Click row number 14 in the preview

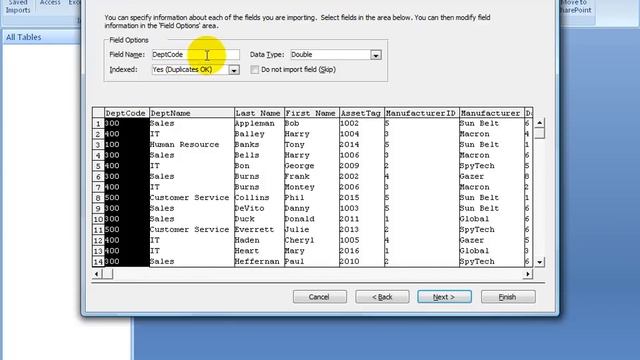click(98, 262)
